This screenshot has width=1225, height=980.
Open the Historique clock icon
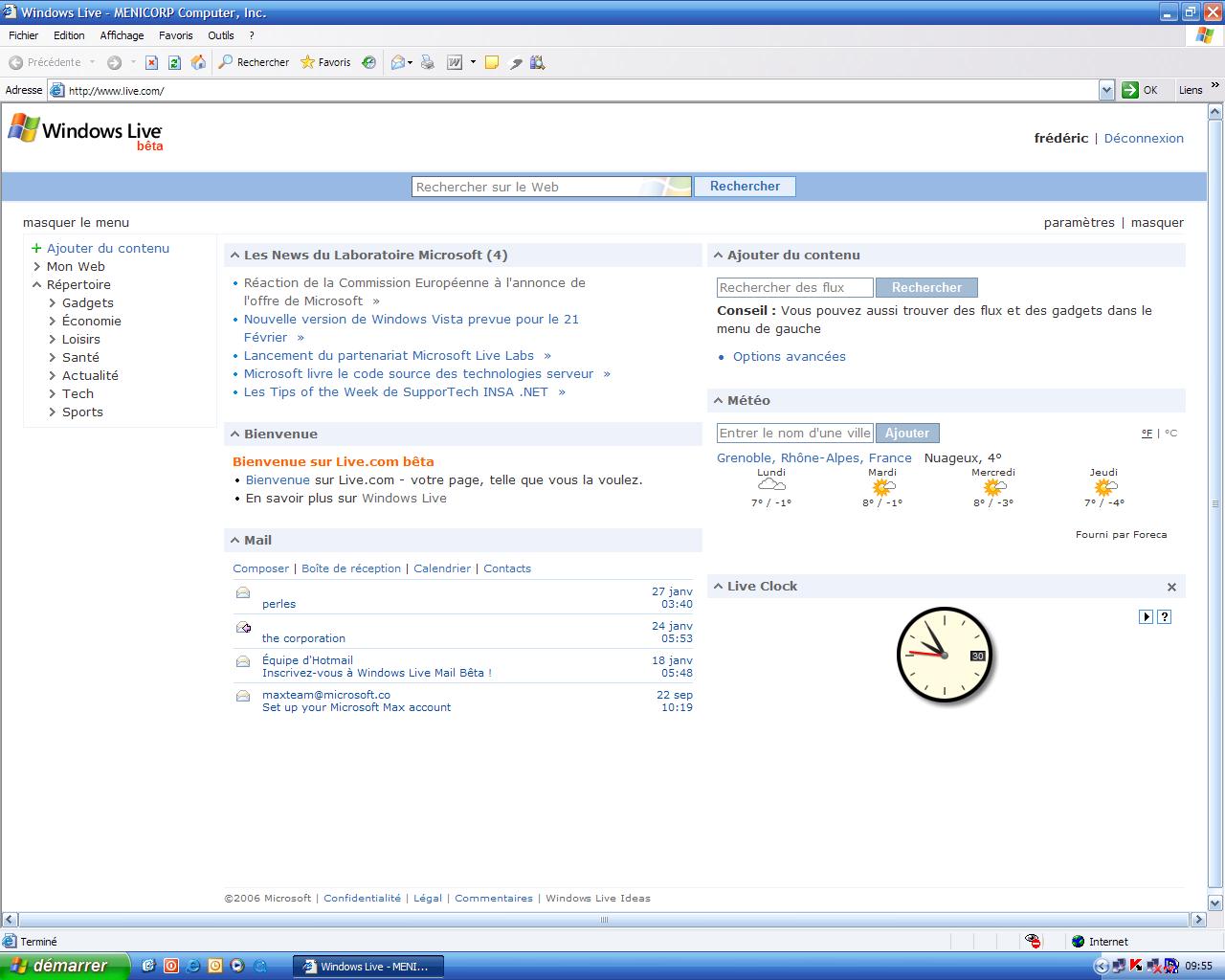pyautogui.click(x=368, y=62)
